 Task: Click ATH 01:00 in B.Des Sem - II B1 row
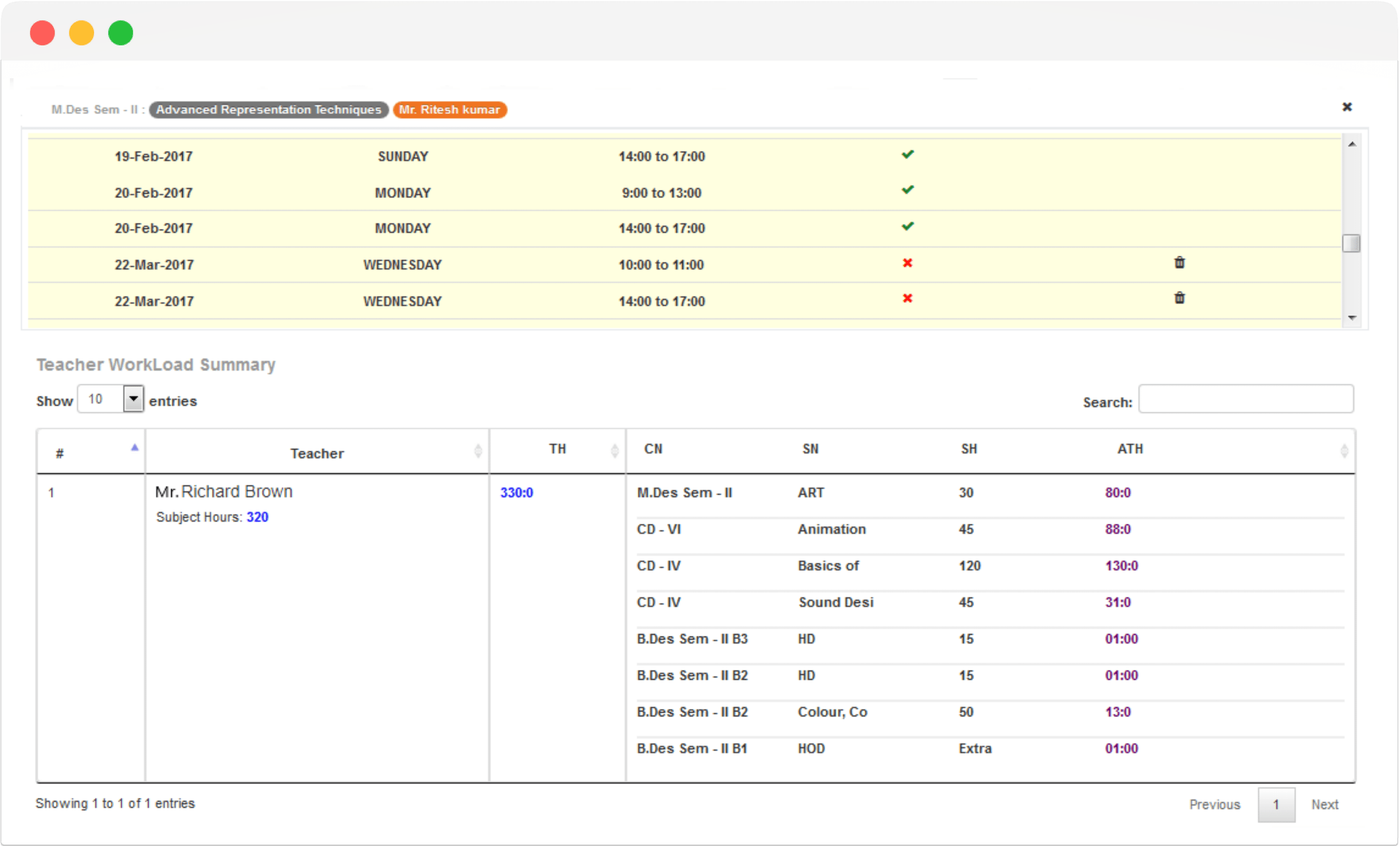(1122, 749)
